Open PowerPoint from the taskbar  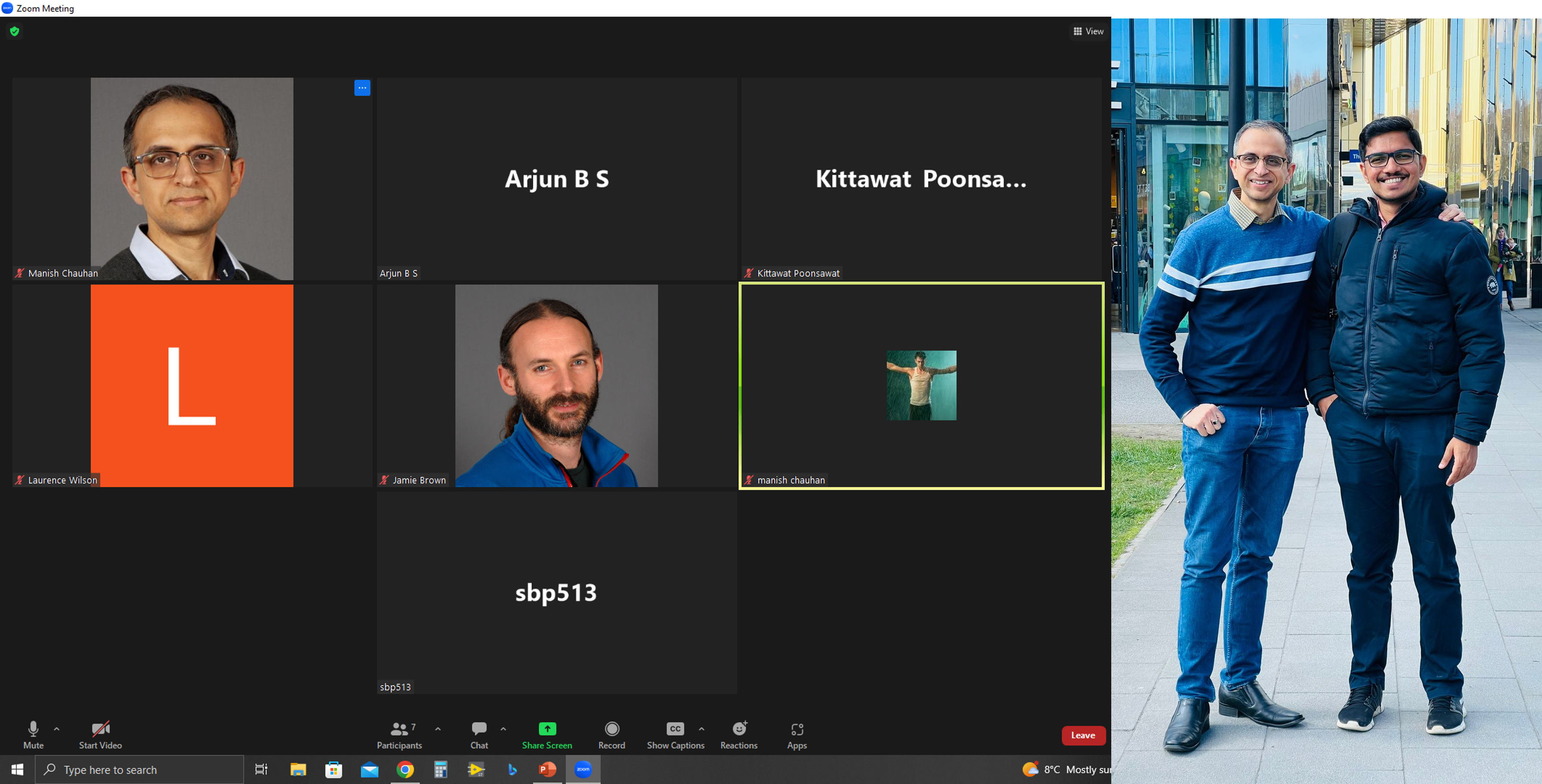tap(547, 770)
